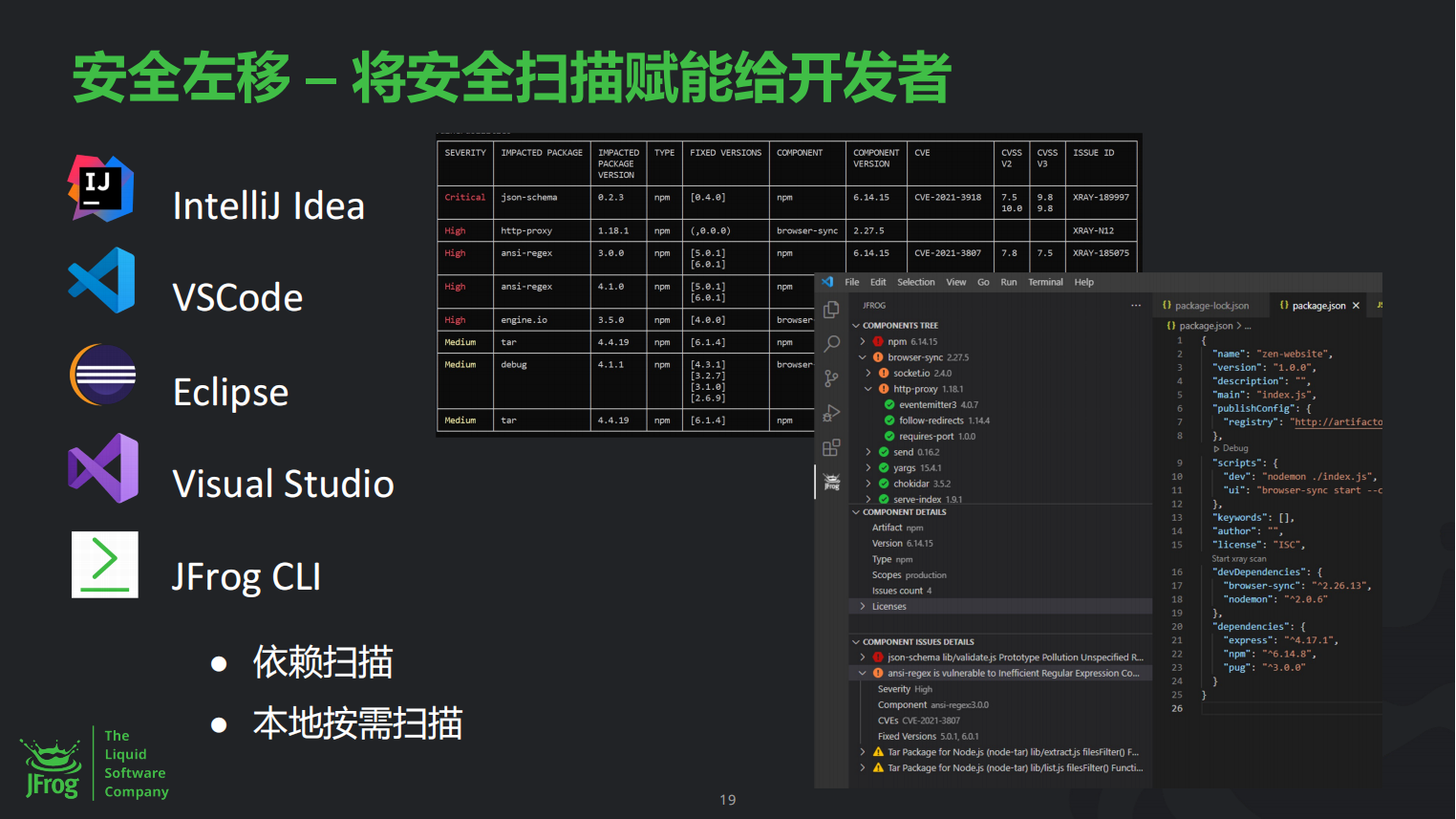The width and height of the screenshot is (1456, 819).
Task: Expand the npm 6.14.15 tree node
Action: pos(863,341)
